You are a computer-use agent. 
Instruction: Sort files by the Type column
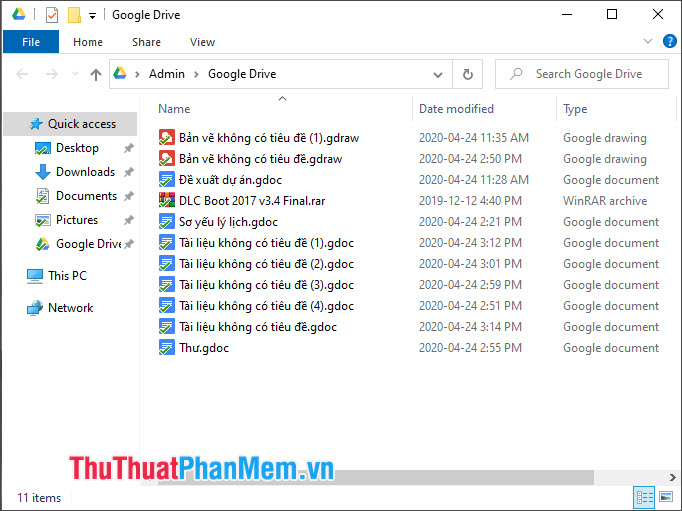575,109
